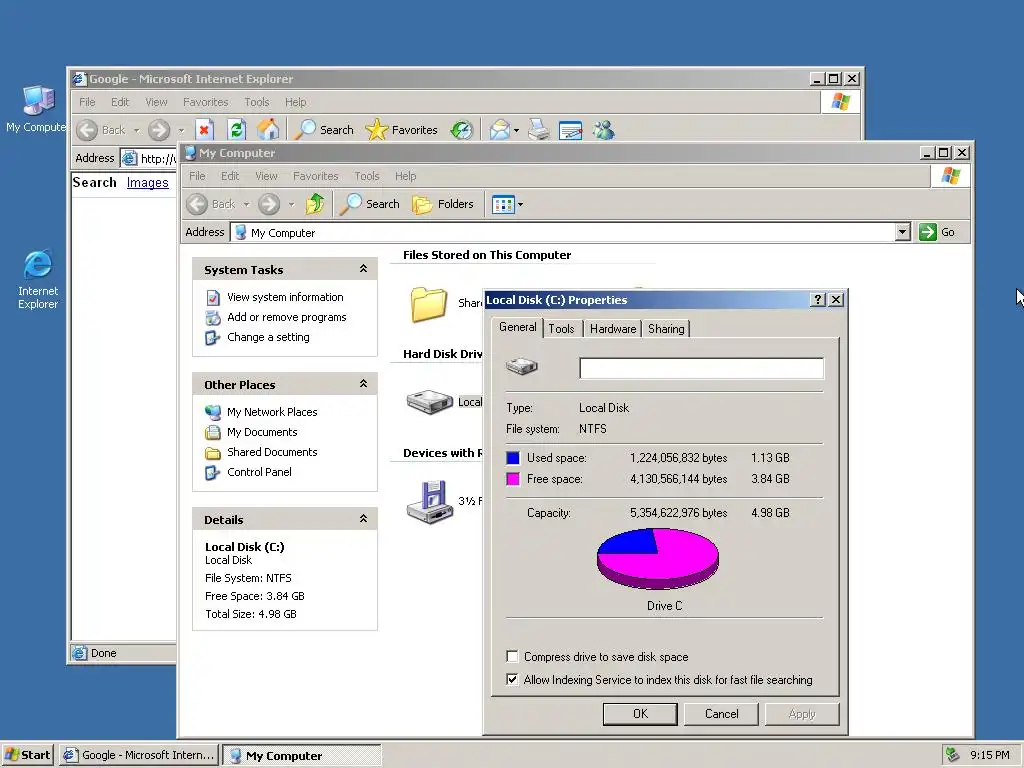Open Favorites menu in Internet Explorer
The height and width of the screenshot is (768, 1024).
click(x=206, y=102)
